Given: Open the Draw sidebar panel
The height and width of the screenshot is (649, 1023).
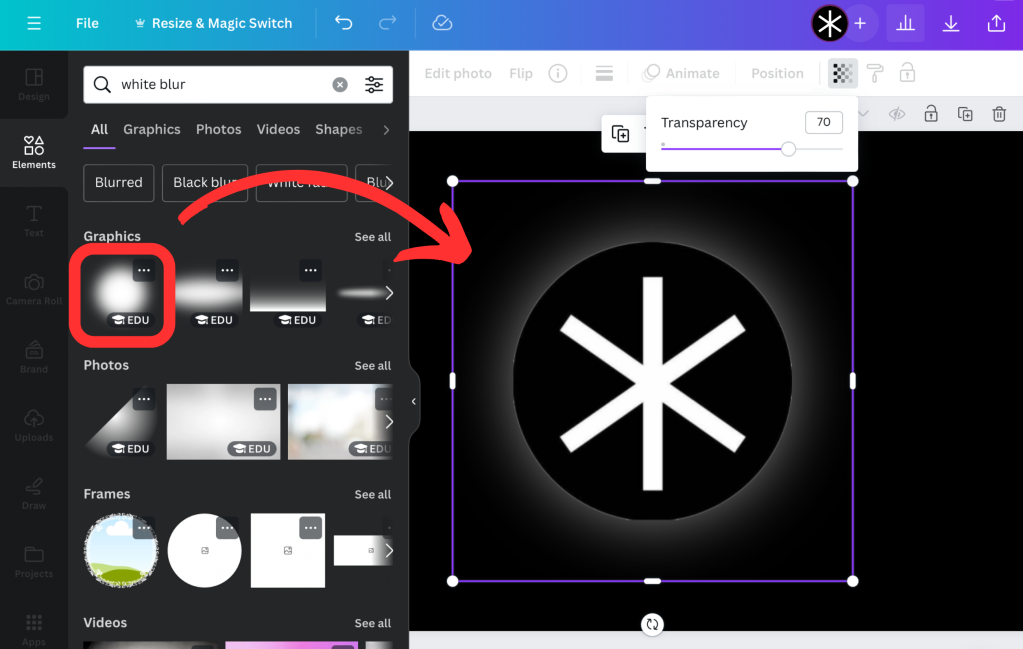Looking at the screenshot, I should (x=34, y=494).
